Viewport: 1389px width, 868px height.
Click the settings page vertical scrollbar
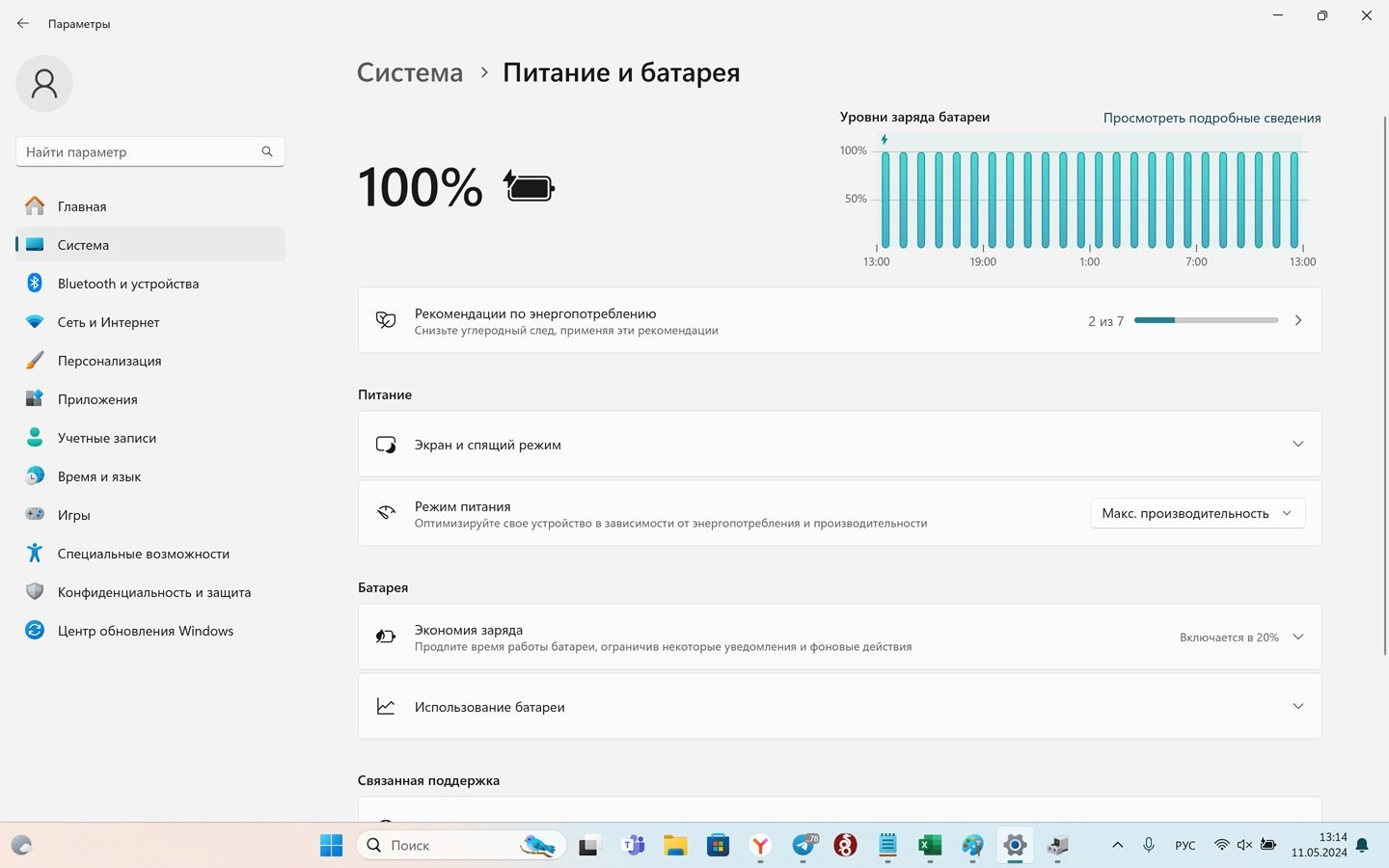[x=1385, y=386]
